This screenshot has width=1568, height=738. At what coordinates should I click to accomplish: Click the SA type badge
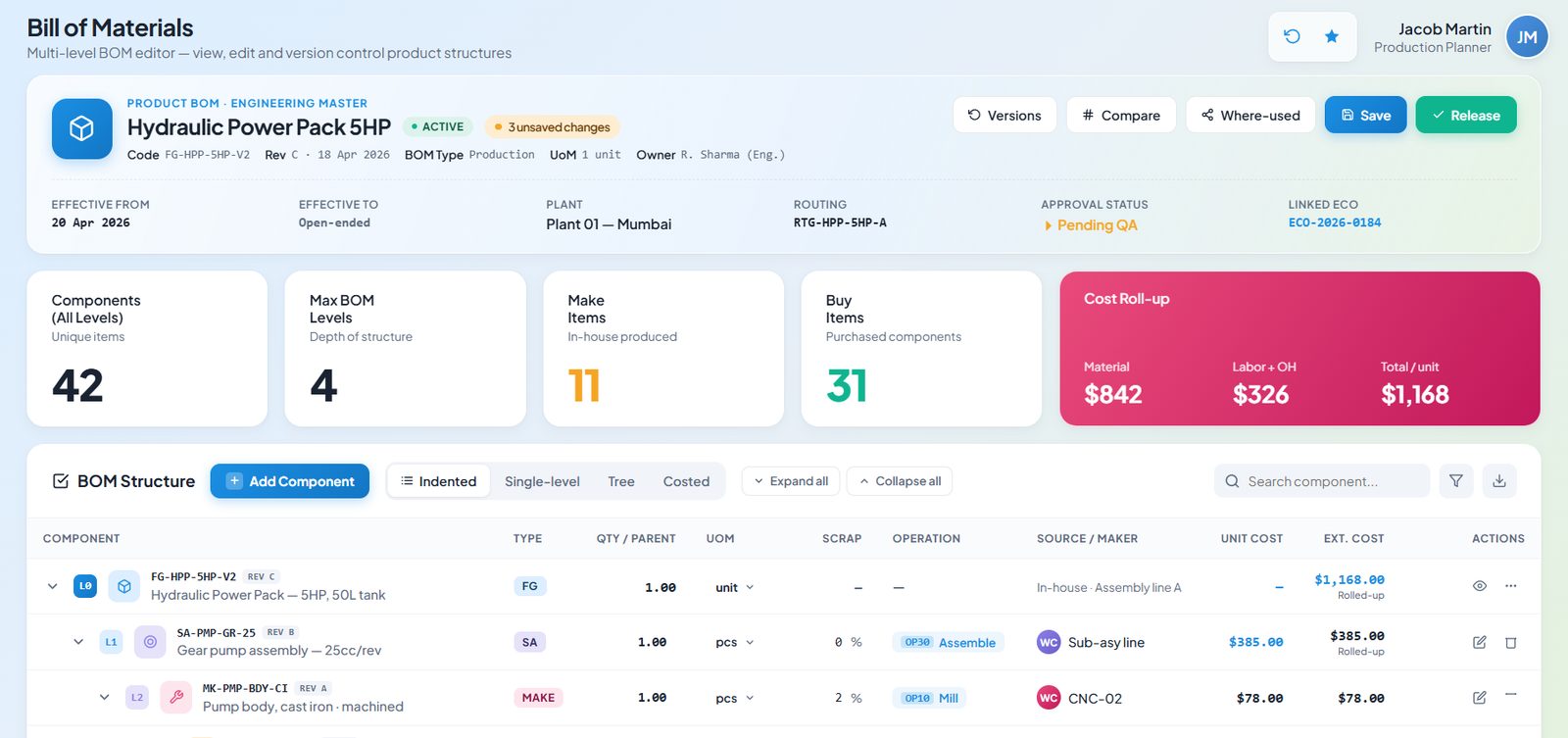click(x=530, y=642)
